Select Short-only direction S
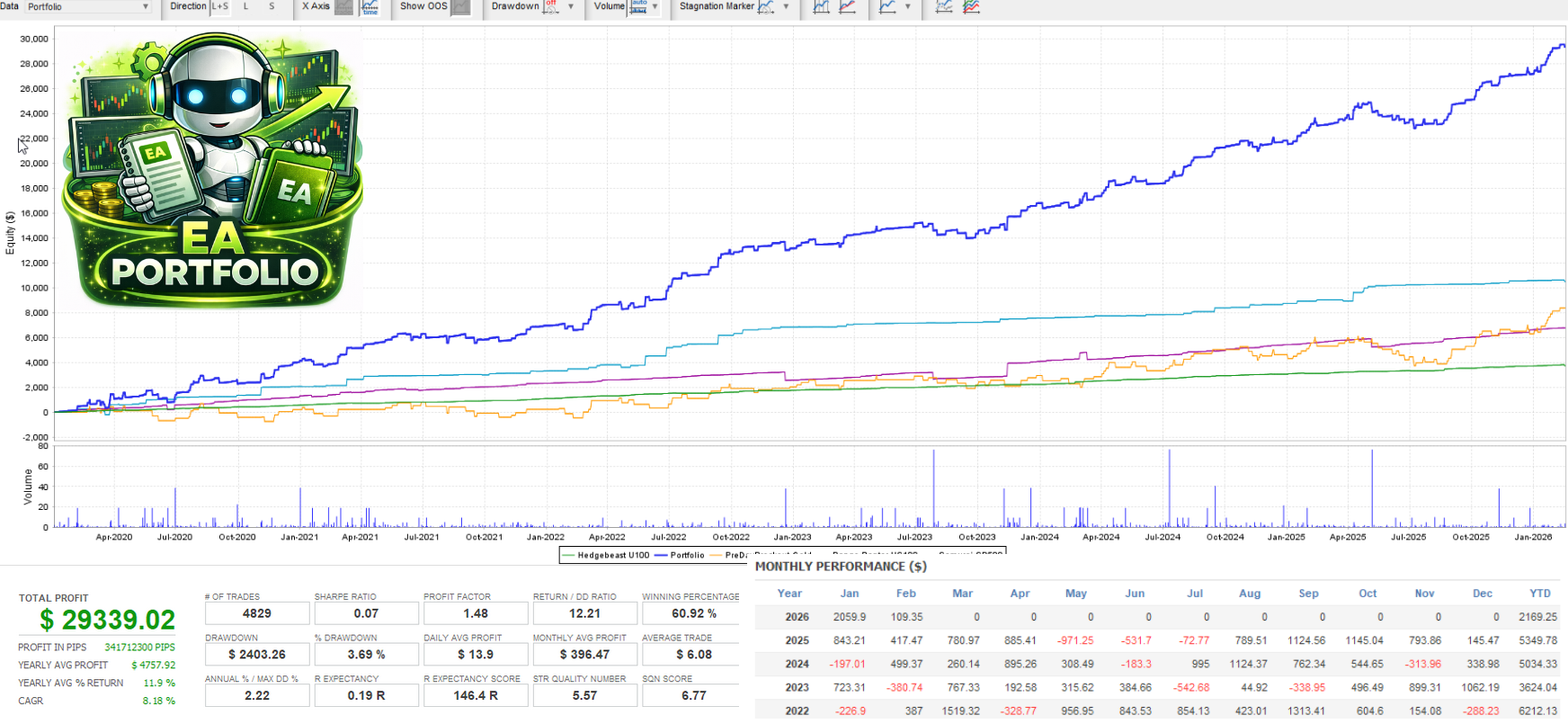 point(272,6)
